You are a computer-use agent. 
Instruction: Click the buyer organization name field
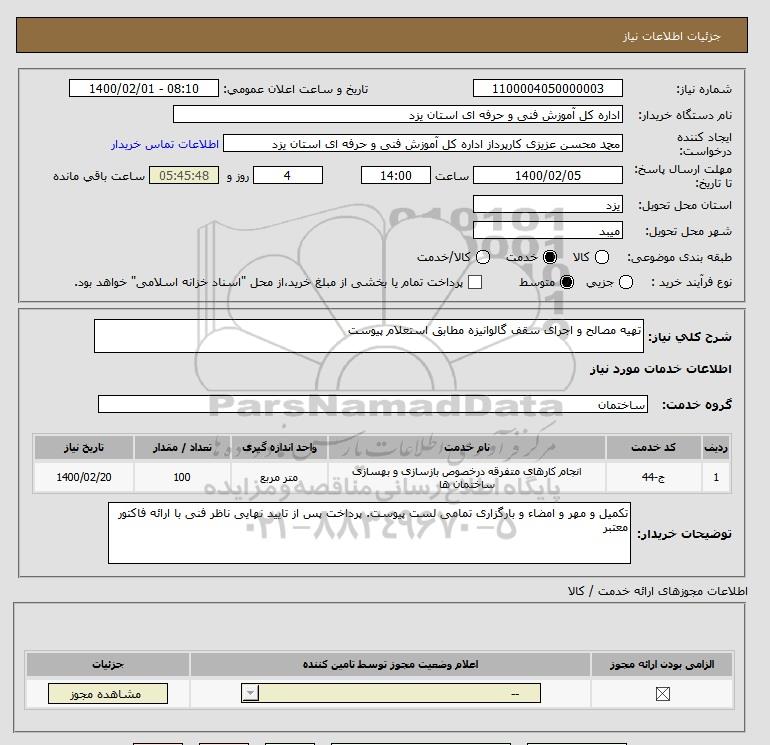tap(398, 114)
